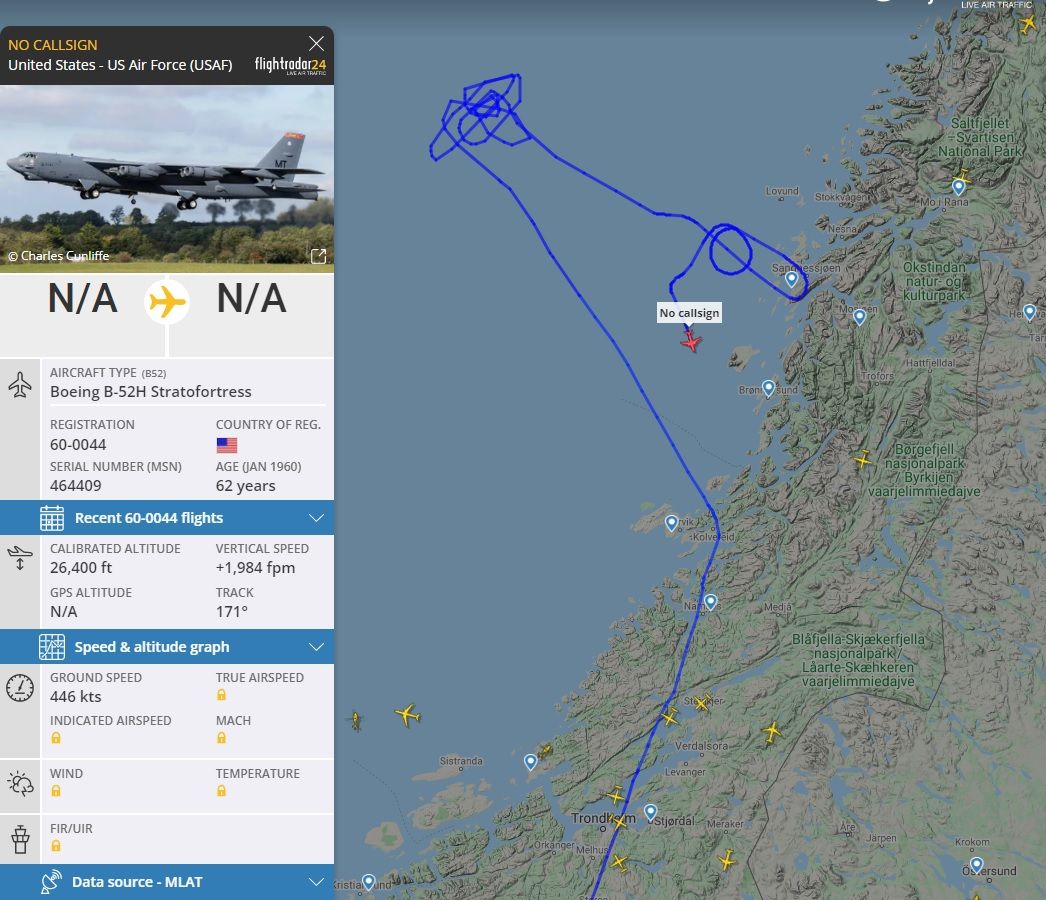Expand Recent 60-0044 flights section
Screen dimensions: 1046x900
167,518
